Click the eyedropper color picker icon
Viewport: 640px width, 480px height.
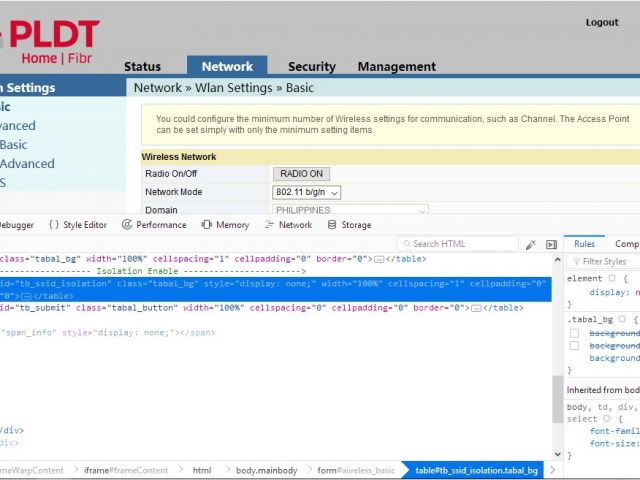coord(531,244)
